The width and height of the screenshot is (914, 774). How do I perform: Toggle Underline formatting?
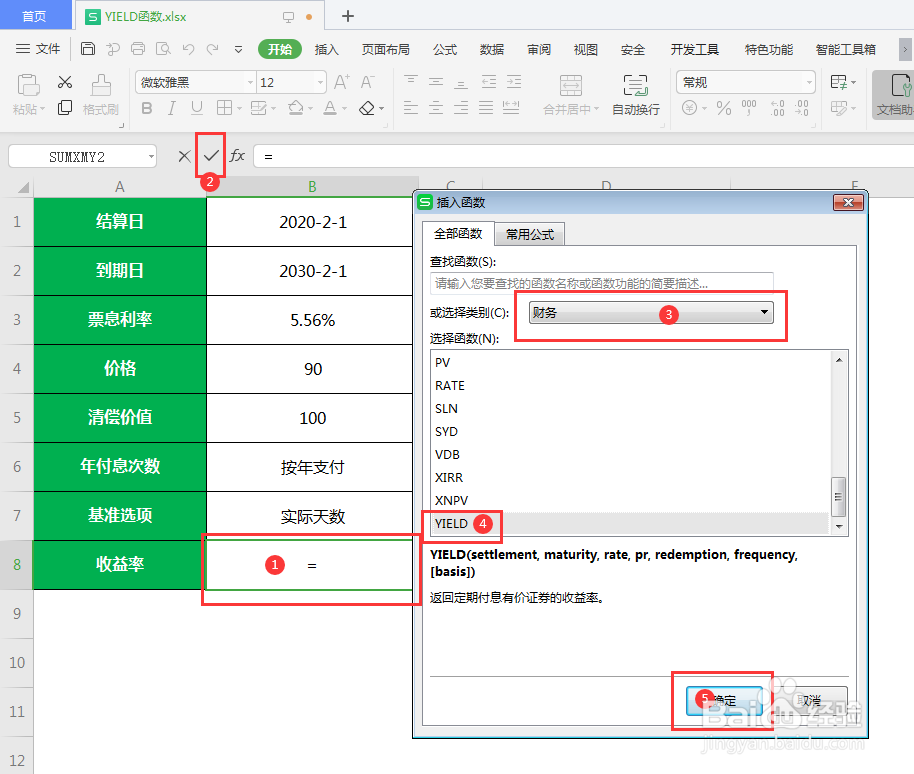[x=196, y=108]
